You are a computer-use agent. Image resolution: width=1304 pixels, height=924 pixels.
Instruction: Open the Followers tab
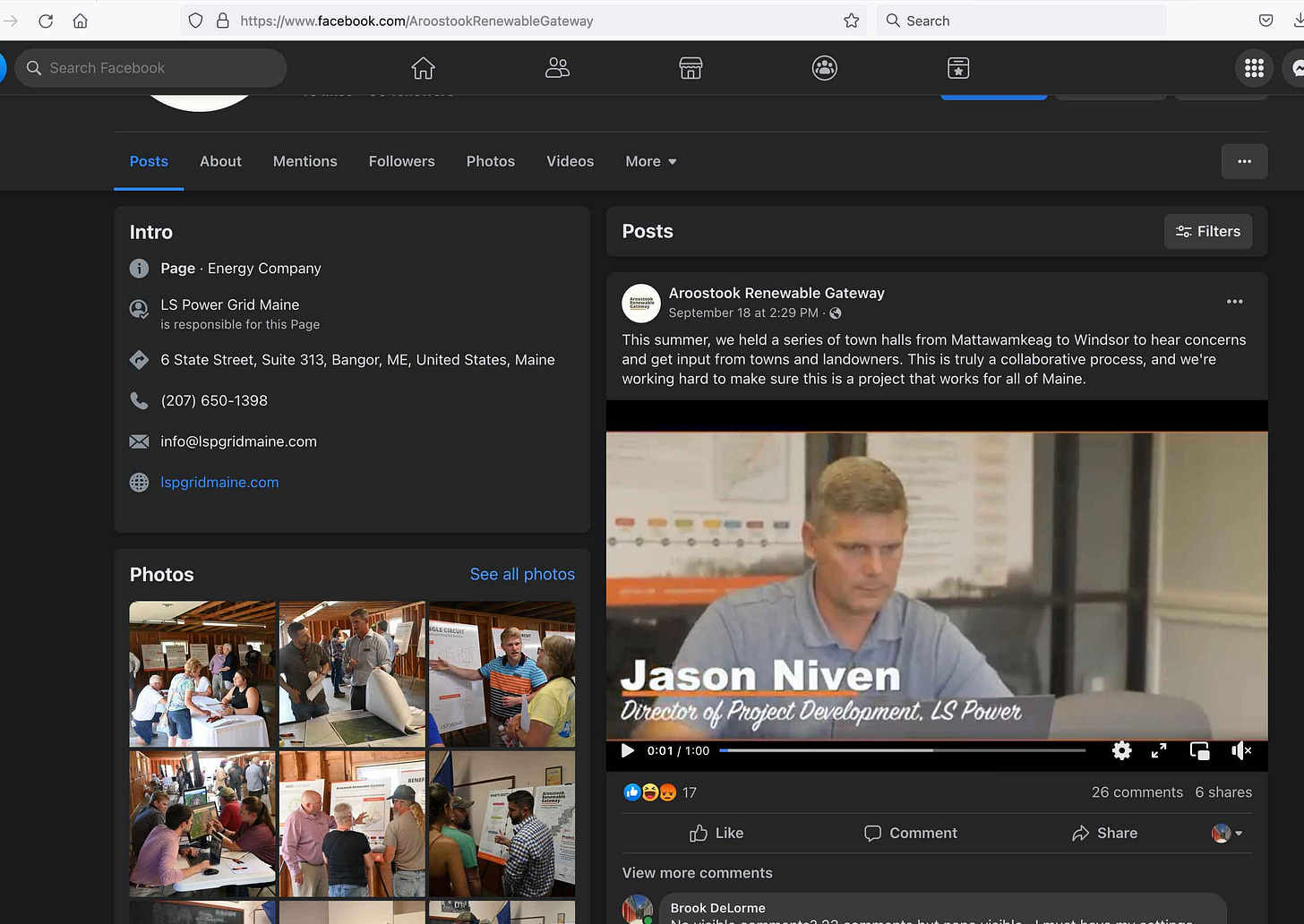(402, 161)
